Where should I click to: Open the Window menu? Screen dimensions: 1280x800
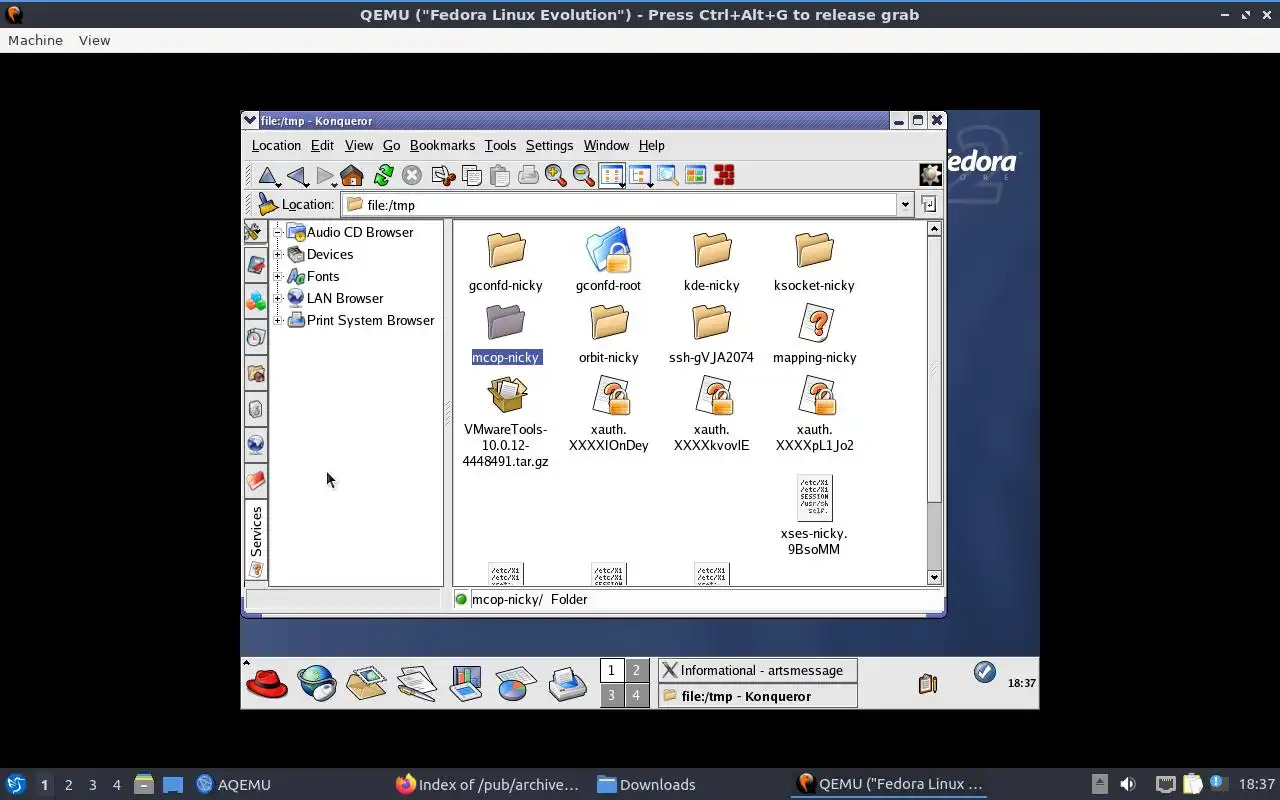tap(606, 145)
